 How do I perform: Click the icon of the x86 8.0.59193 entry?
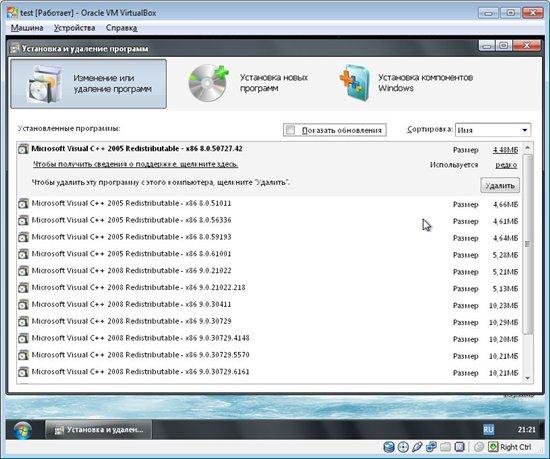point(23,237)
